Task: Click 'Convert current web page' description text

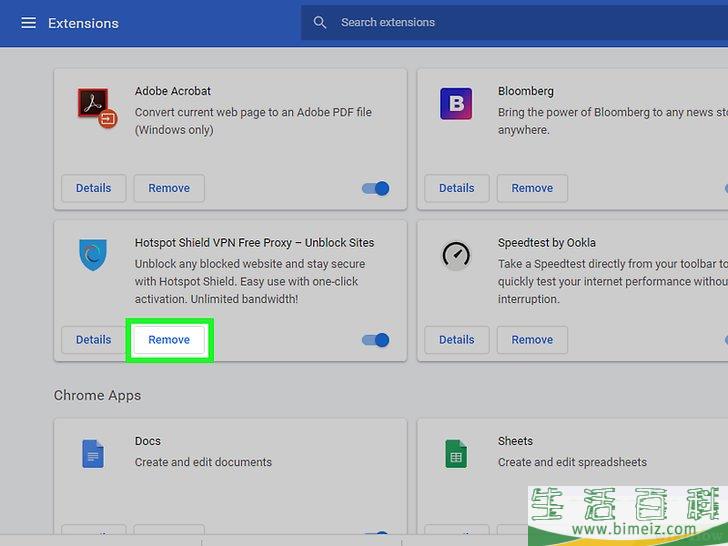Action: [253, 121]
